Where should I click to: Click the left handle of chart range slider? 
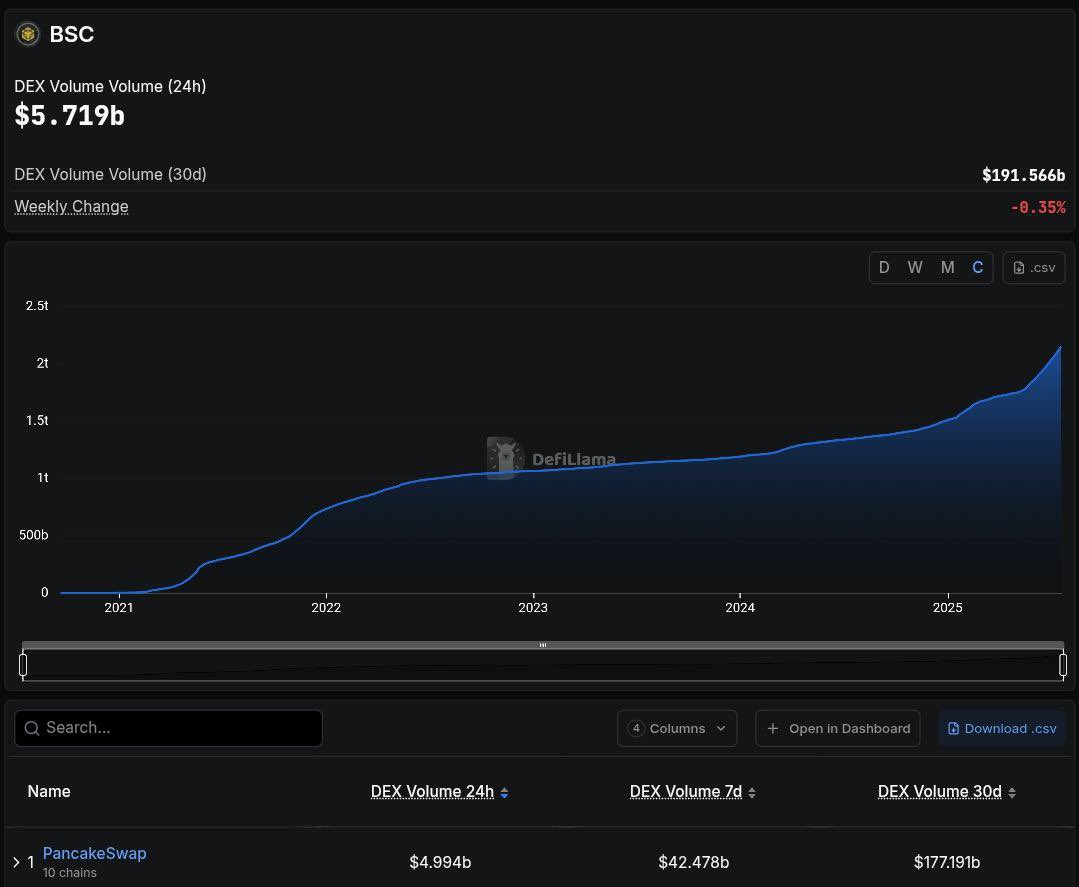[23, 665]
